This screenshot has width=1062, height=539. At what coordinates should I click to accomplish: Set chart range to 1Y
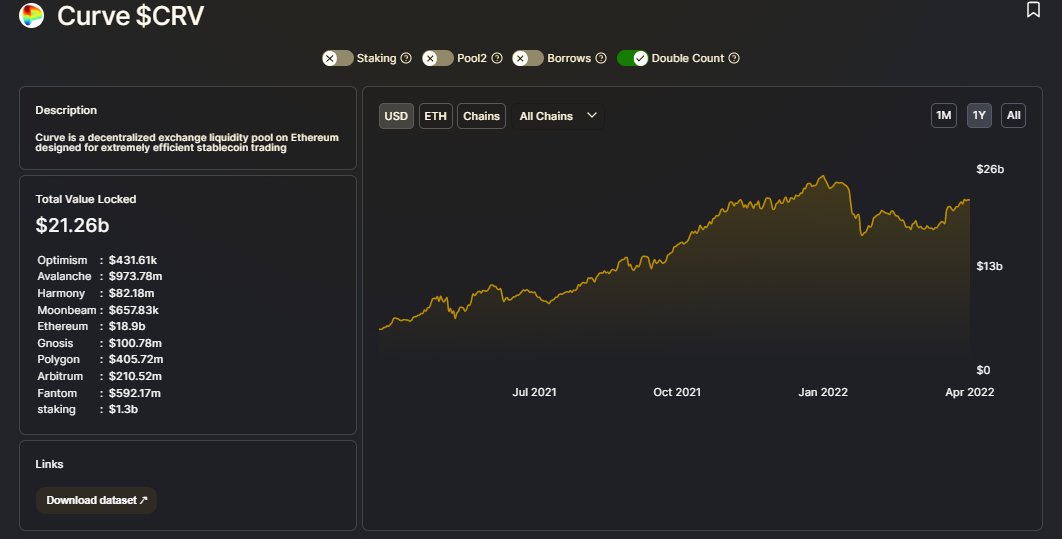pyautogui.click(x=979, y=115)
